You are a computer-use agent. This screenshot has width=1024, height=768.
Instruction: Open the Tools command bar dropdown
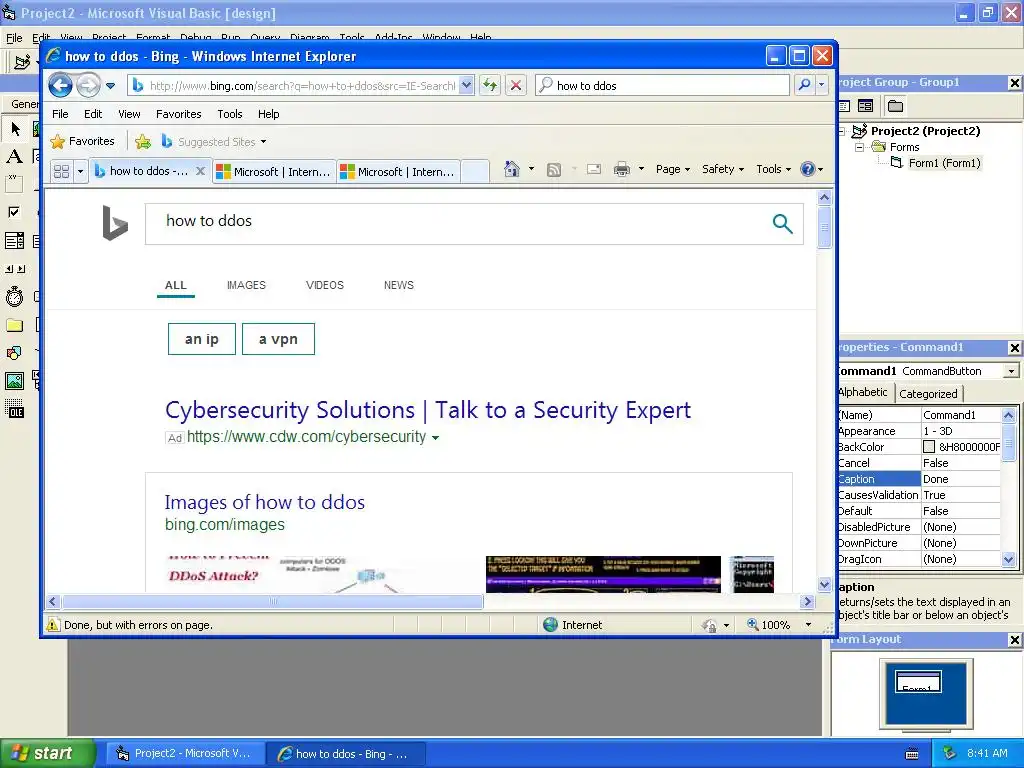point(773,169)
